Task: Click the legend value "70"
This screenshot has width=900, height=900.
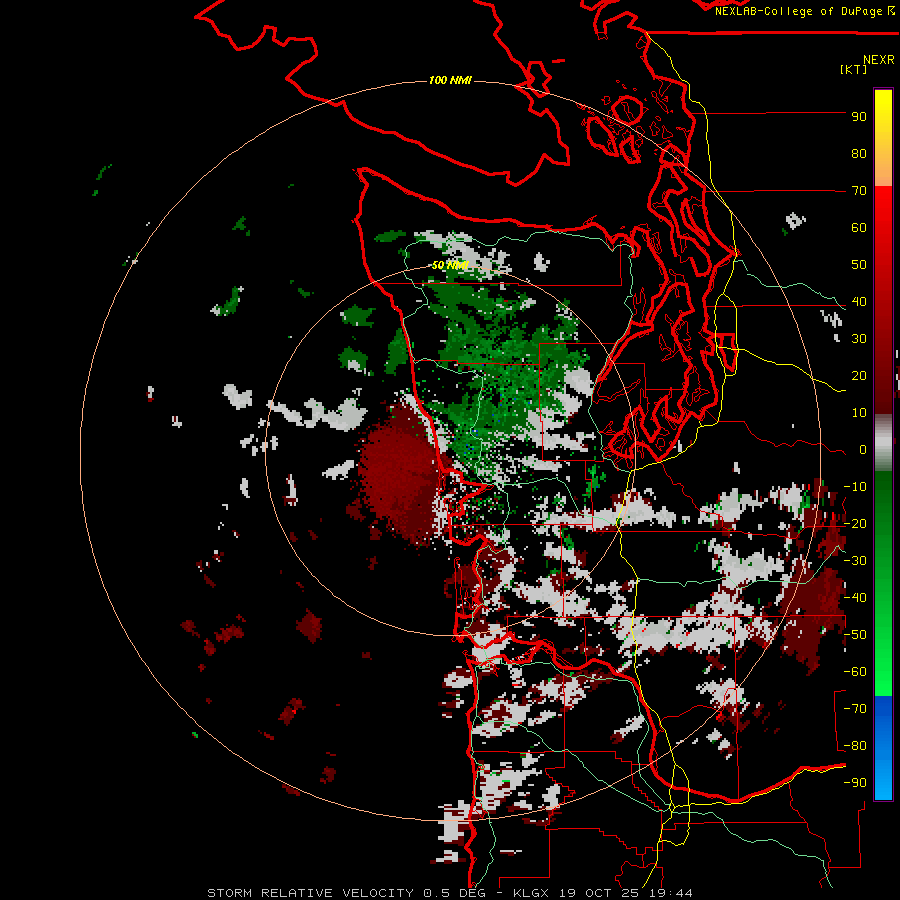Action: point(859,191)
